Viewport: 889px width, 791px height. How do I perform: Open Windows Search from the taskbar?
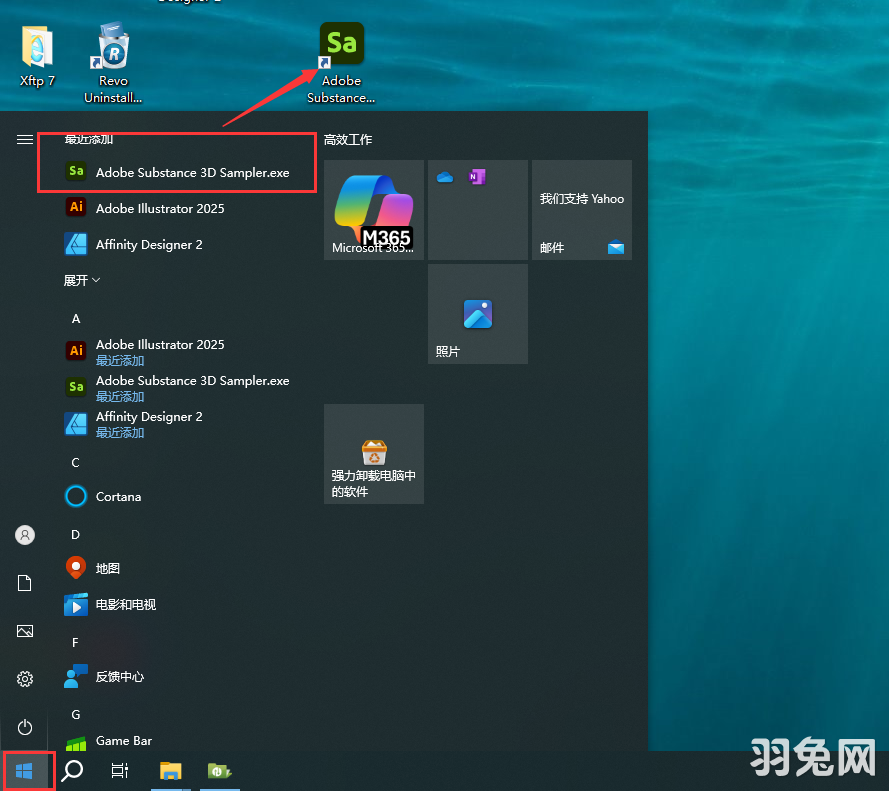72,770
